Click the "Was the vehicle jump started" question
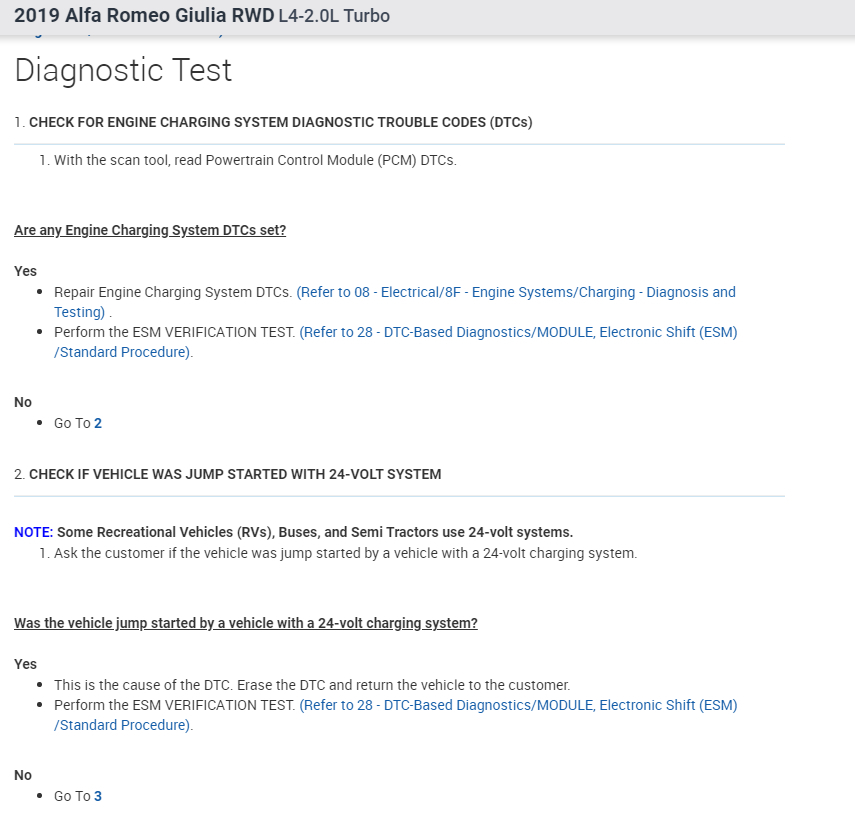The image size is (855, 827). [x=246, y=623]
